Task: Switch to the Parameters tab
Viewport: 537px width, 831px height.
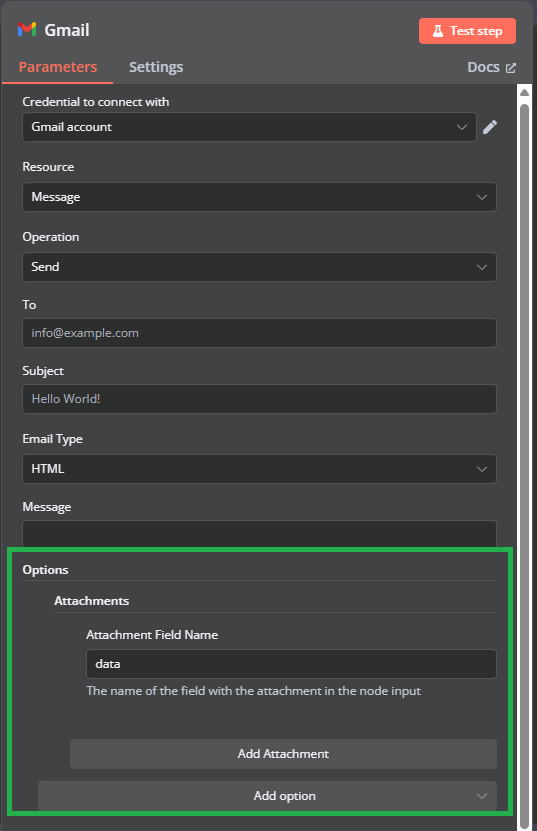Action: [x=58, y=67]
